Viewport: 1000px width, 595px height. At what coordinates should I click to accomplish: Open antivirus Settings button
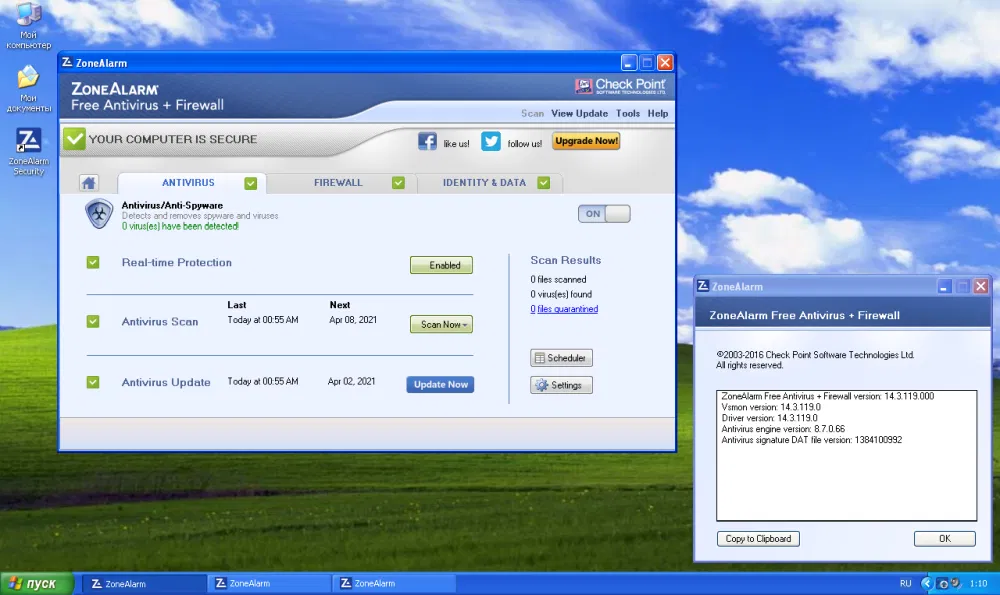(561, 385)
